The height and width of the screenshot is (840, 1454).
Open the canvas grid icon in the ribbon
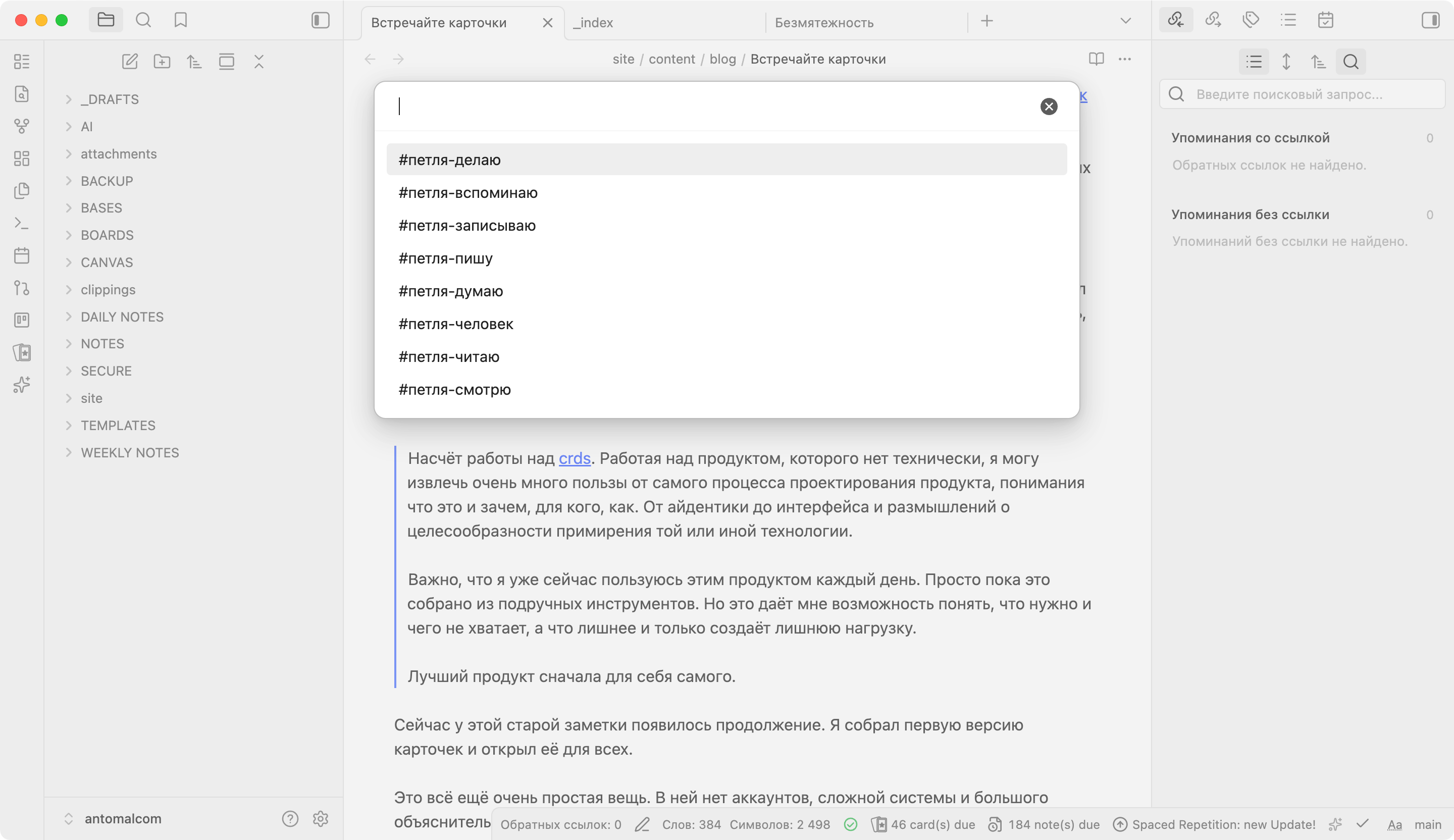[21, 158]
